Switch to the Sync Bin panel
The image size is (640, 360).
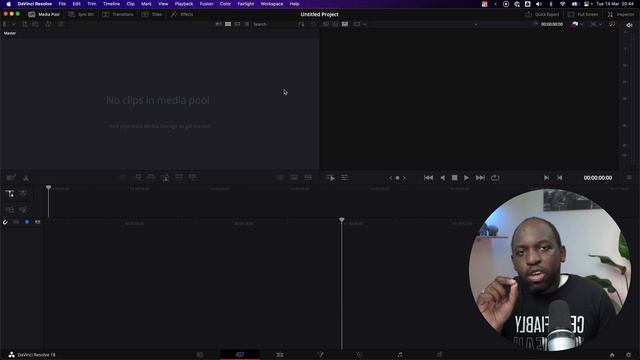pos(81,14)
